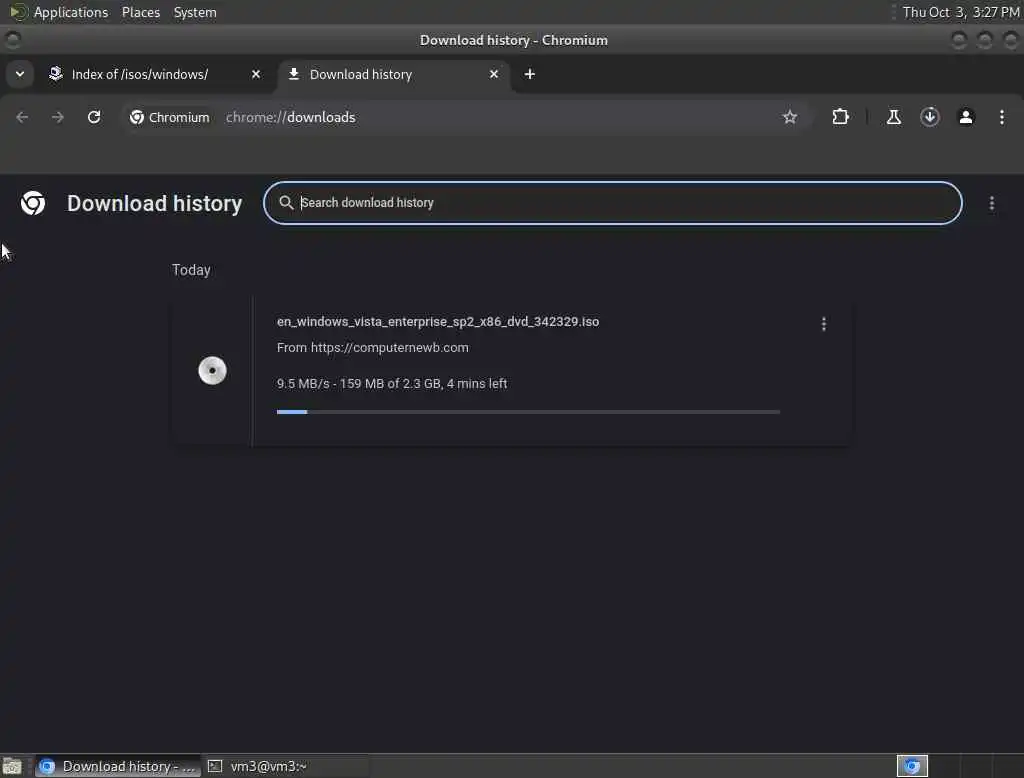Click the MATE logo icon at top left
The width and height of the screenshot is (1024, 778).
[x=18, y=12]
